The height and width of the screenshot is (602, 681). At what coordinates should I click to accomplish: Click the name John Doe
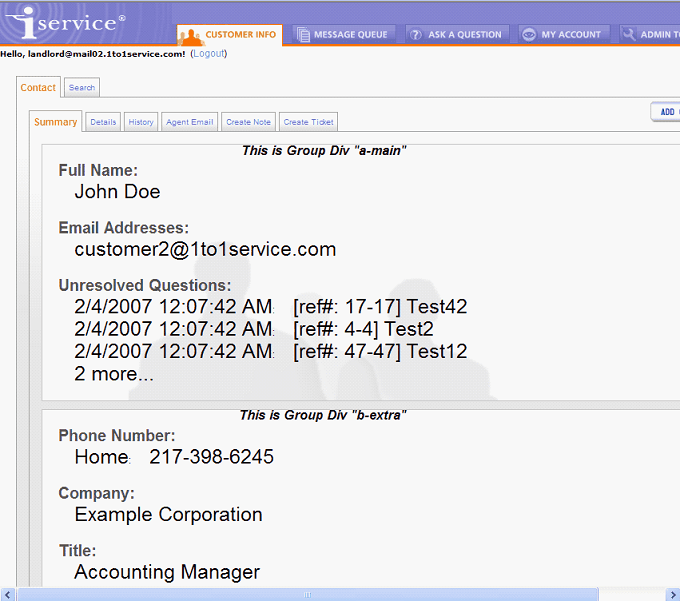coord(117,192)
